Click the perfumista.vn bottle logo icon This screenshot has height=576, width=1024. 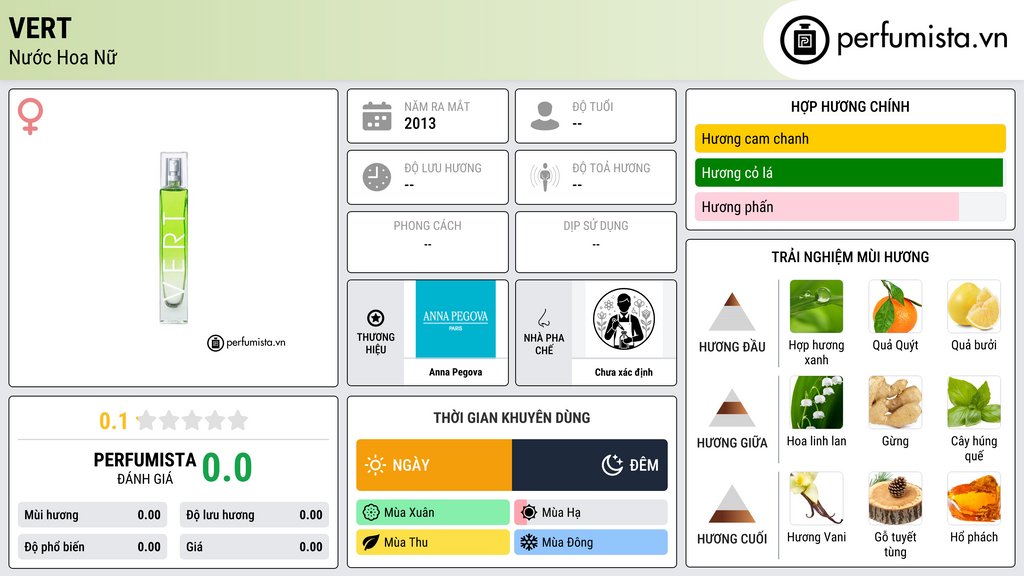point(804,40)
